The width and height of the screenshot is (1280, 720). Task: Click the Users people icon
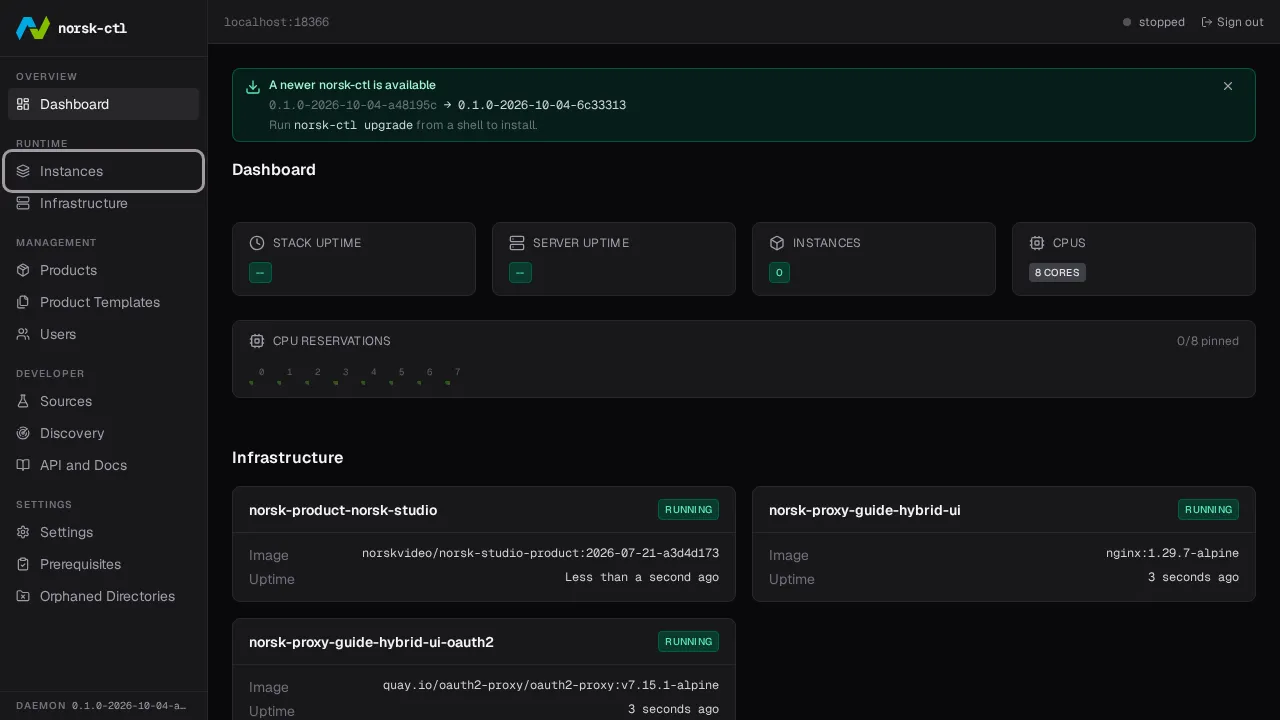[x=23, y=334]
